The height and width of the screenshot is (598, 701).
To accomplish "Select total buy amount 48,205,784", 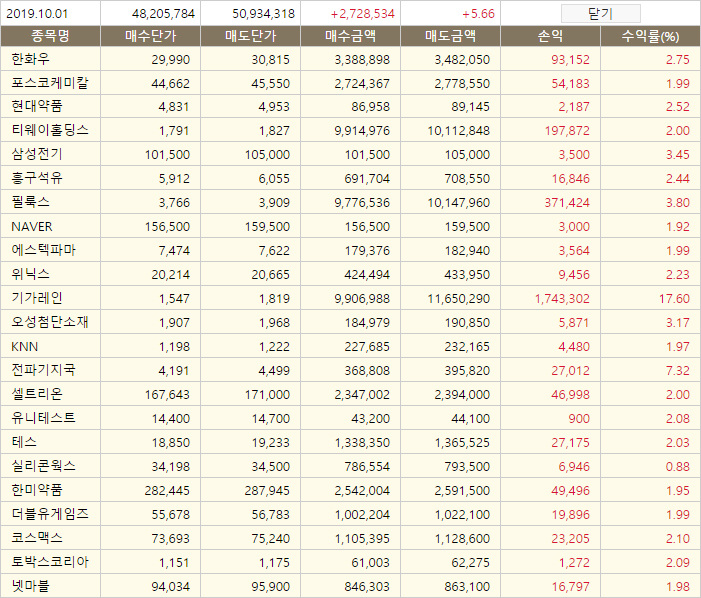I will coord(163,14).
